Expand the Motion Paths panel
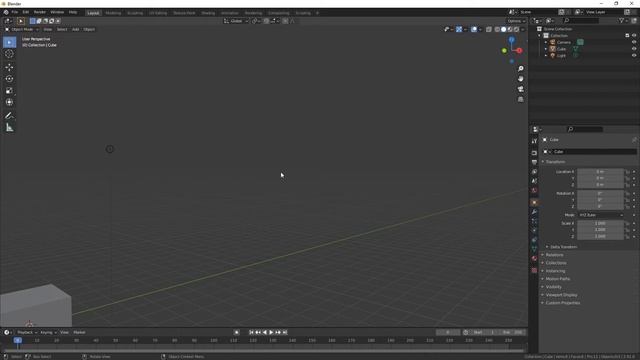The width and height of the screenshot is (640, 360). [x=558, y=279]
